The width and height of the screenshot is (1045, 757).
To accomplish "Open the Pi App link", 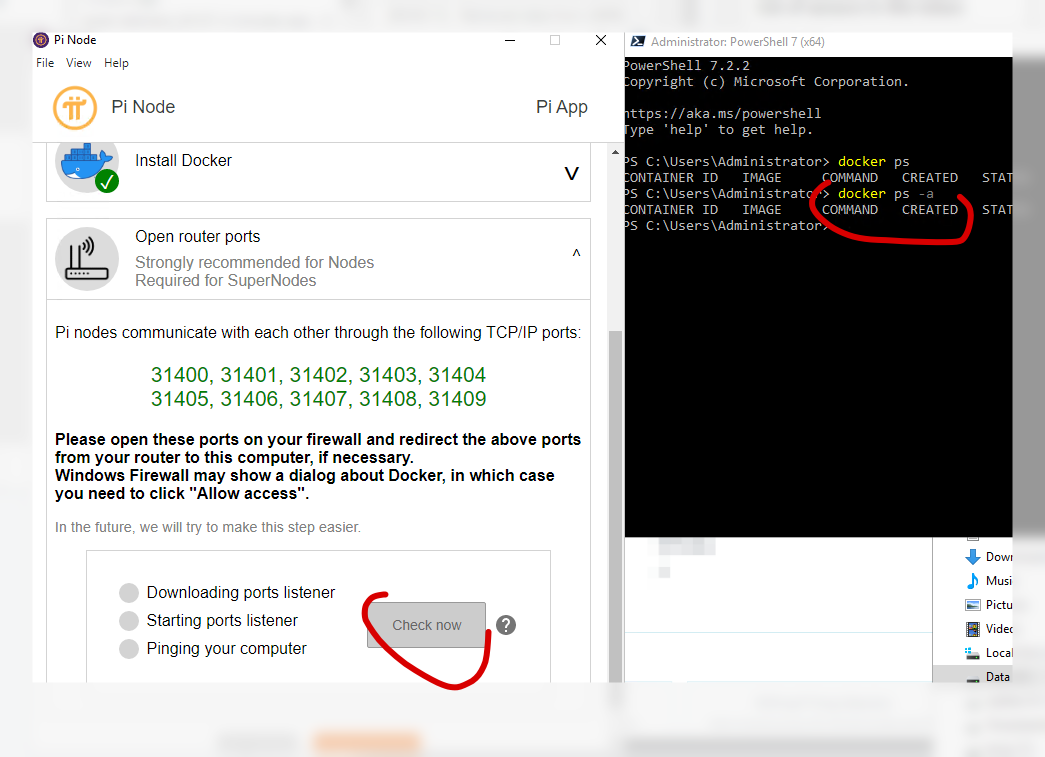I will [x=561, y=107].
